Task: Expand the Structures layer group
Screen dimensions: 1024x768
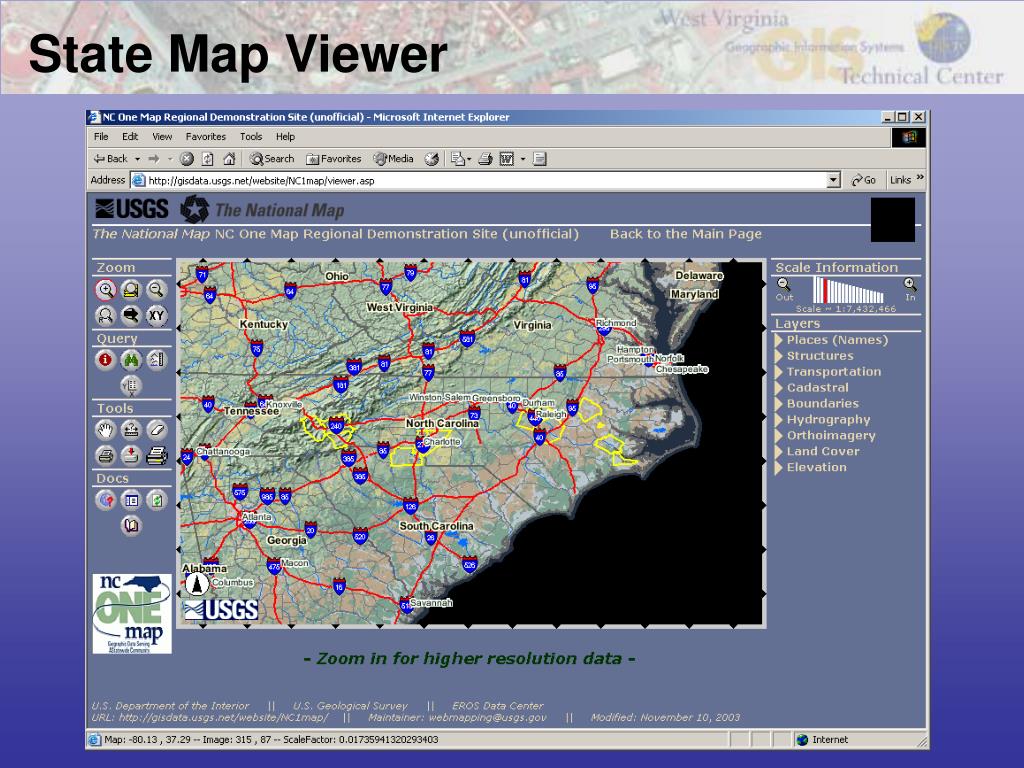Action: pyautogui.click(x=778, y=356)
